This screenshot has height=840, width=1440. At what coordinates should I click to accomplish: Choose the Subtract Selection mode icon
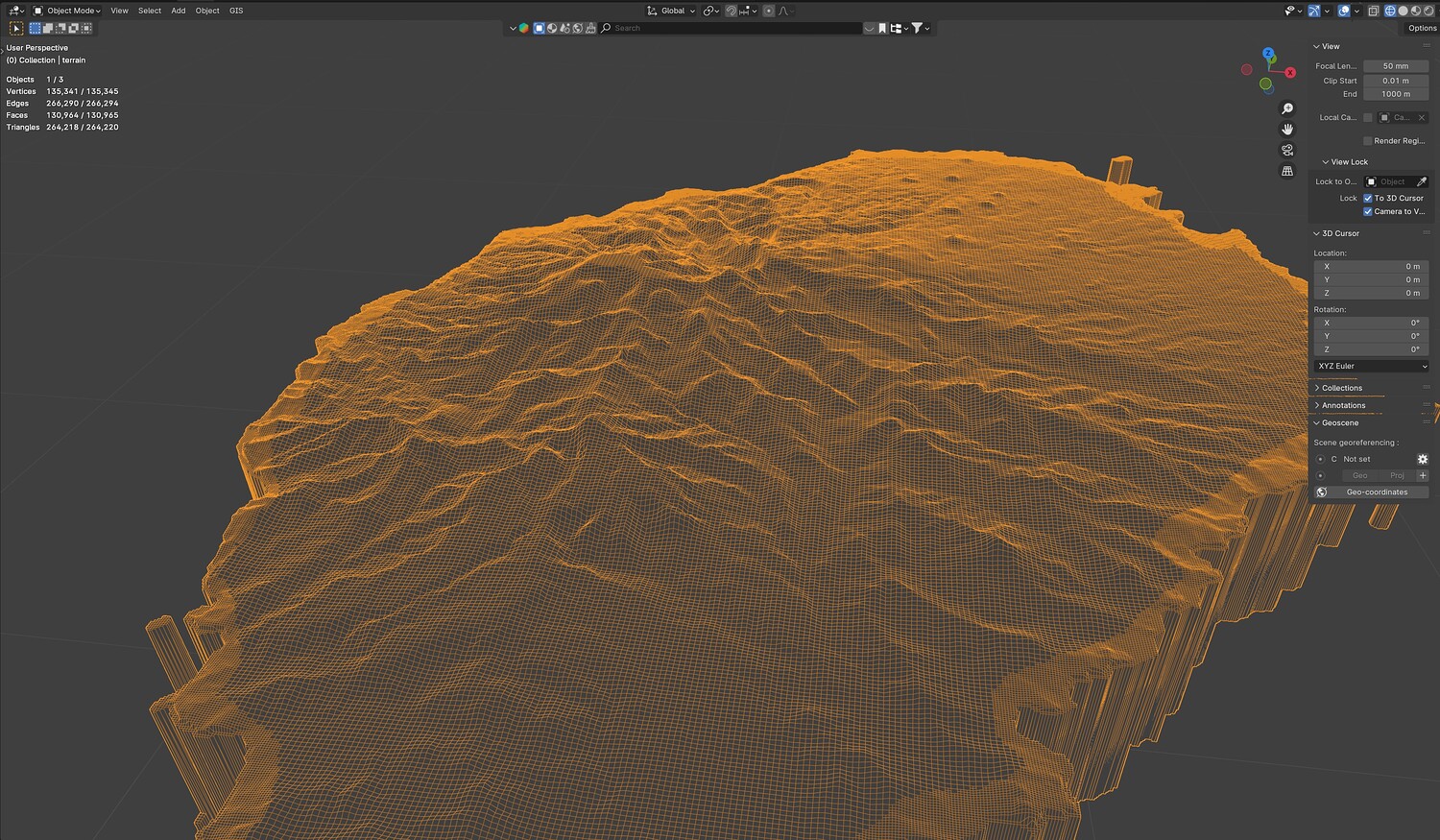(x=60, y=29)
